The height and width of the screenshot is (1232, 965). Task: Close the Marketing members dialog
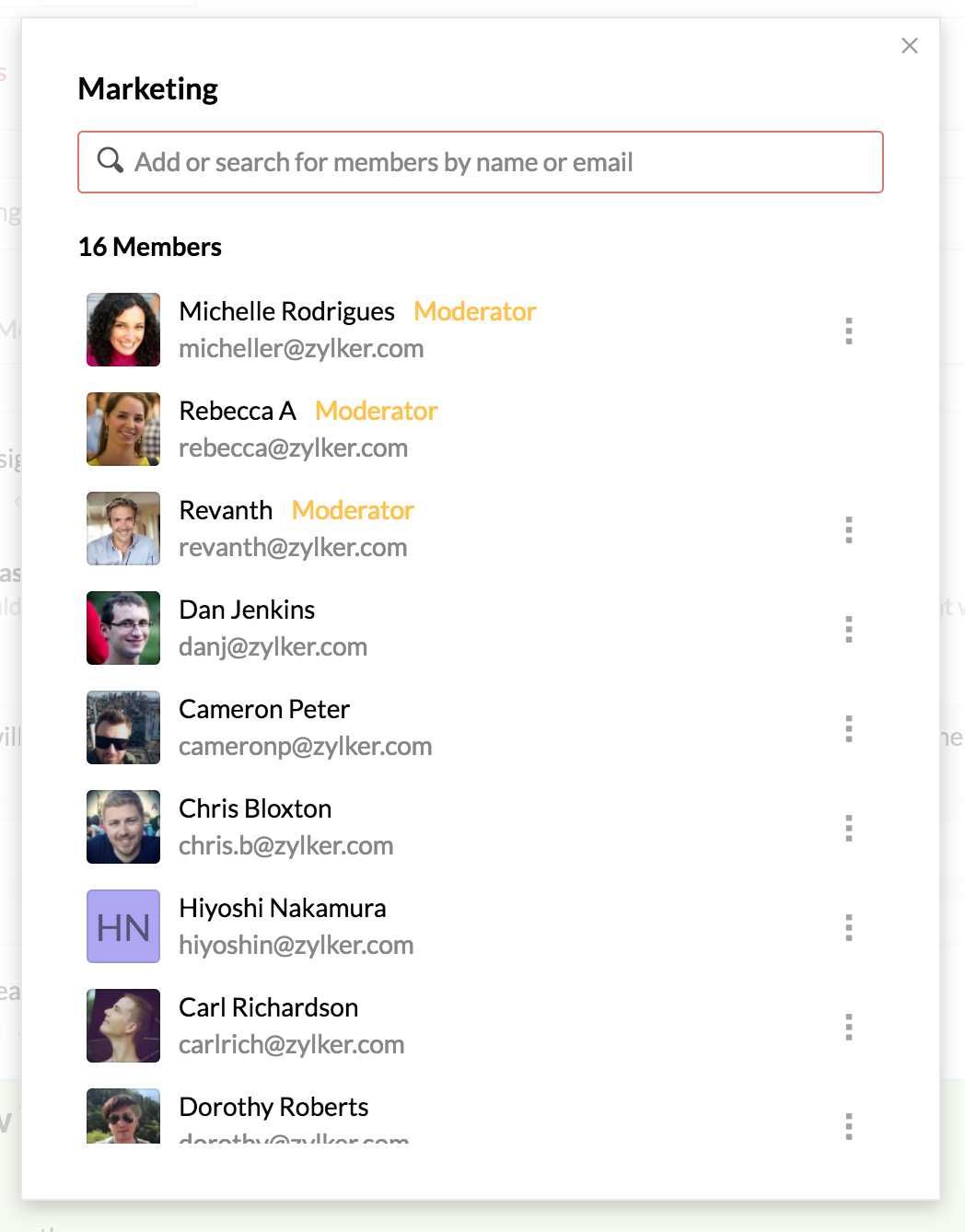[x=910, y=46]
